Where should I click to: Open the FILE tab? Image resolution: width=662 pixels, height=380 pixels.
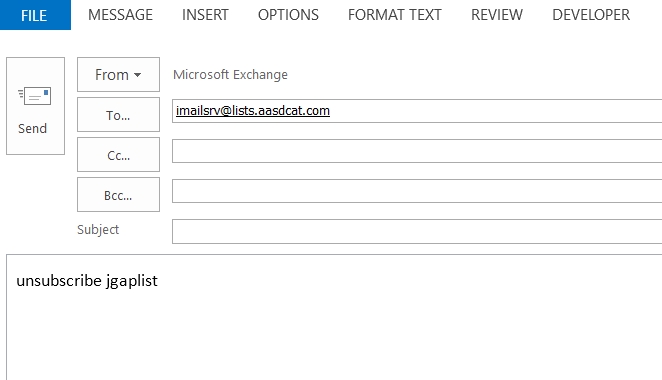point(35,15)
